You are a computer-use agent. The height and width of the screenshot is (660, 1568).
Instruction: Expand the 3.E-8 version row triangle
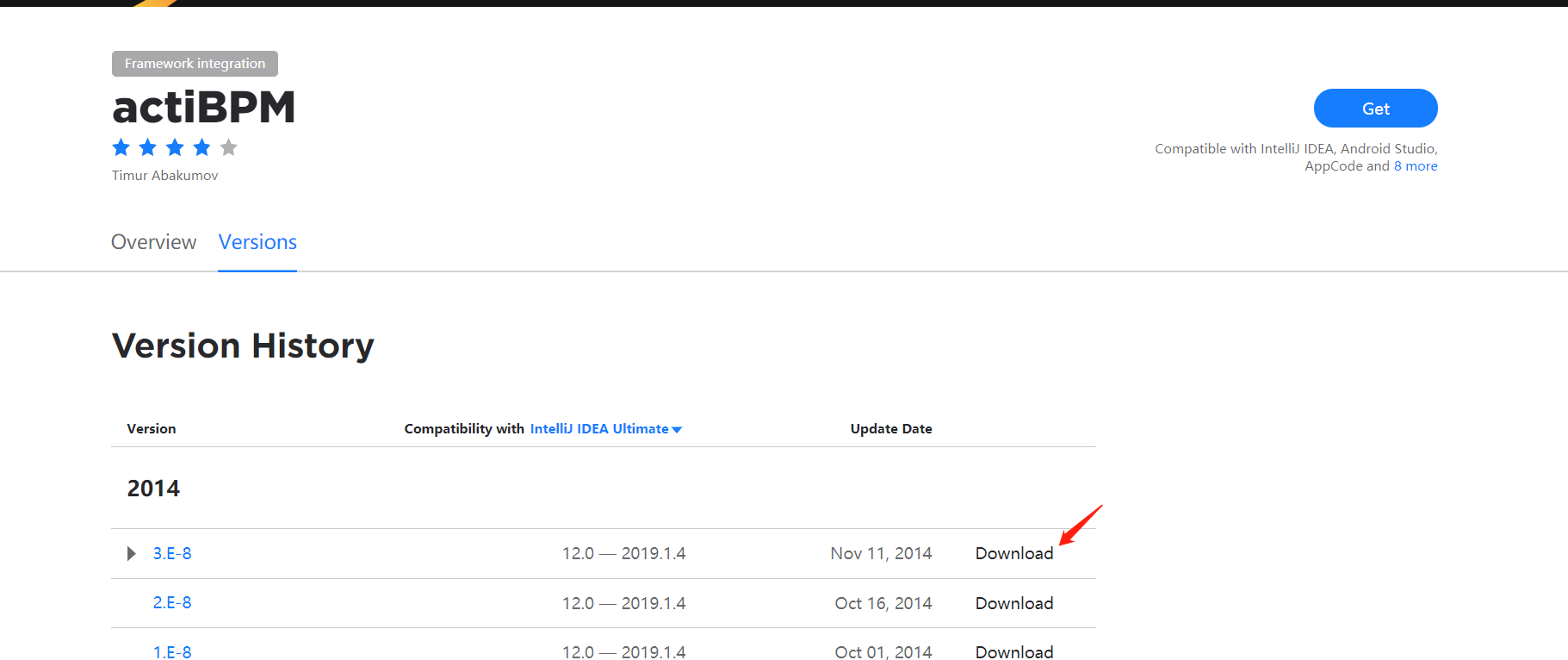pyautogui.click(x=131, y=553)
